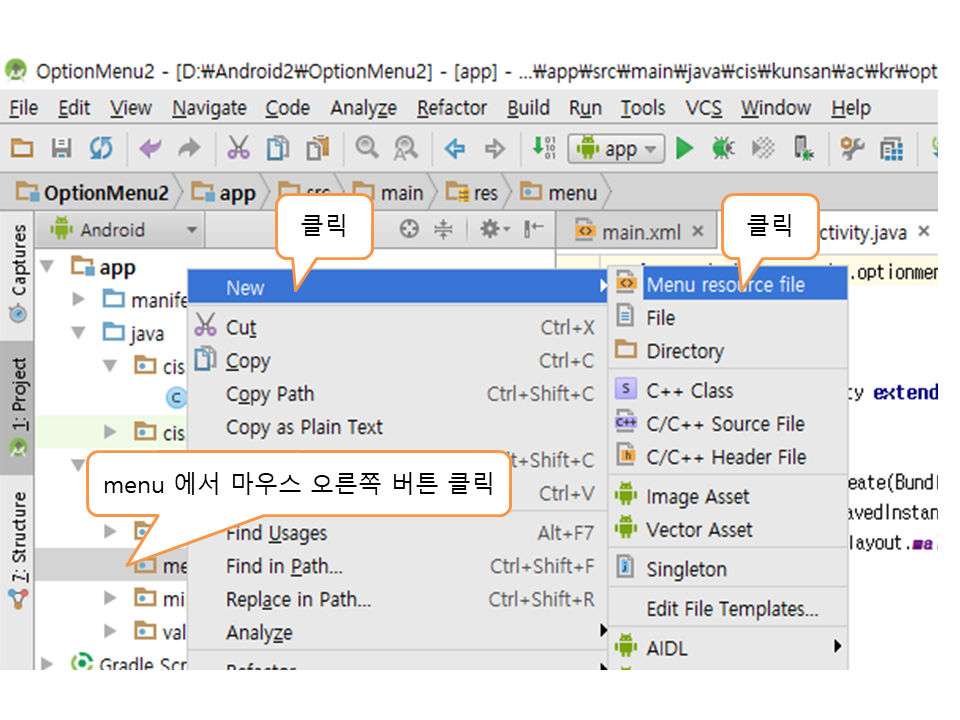Click the Run app green play icon
This screenshot has width=960, height=720.
point(685,149)
